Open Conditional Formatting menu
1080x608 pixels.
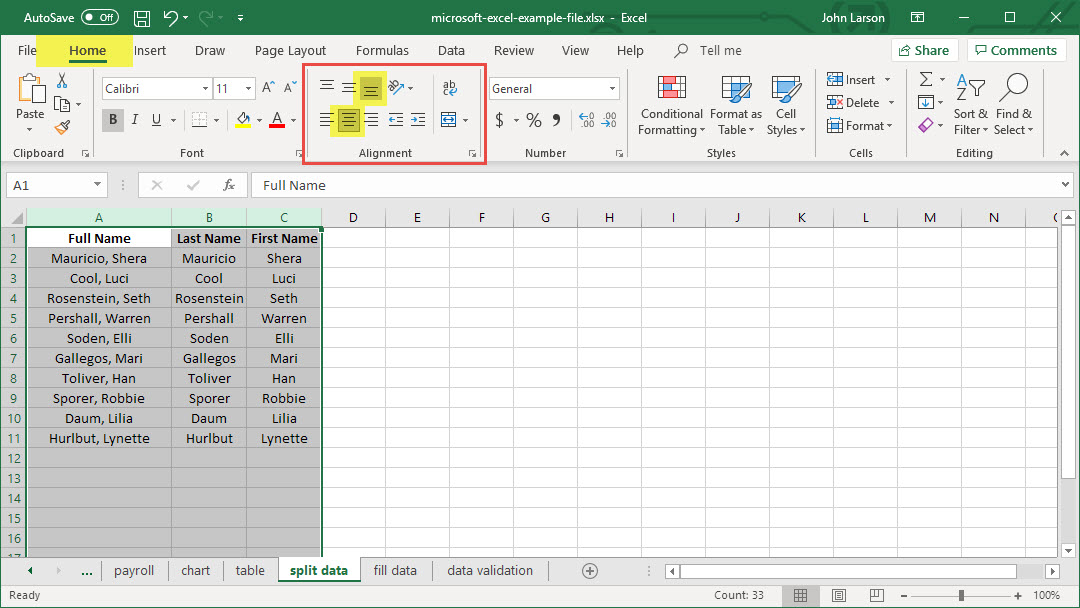click(672, 105)
